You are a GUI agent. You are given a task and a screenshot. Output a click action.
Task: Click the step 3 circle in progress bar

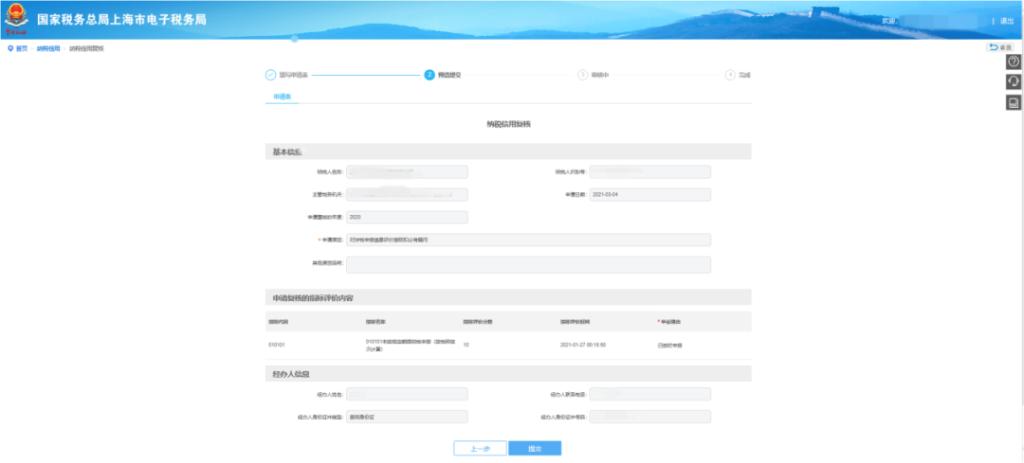(x=582, y=75)
